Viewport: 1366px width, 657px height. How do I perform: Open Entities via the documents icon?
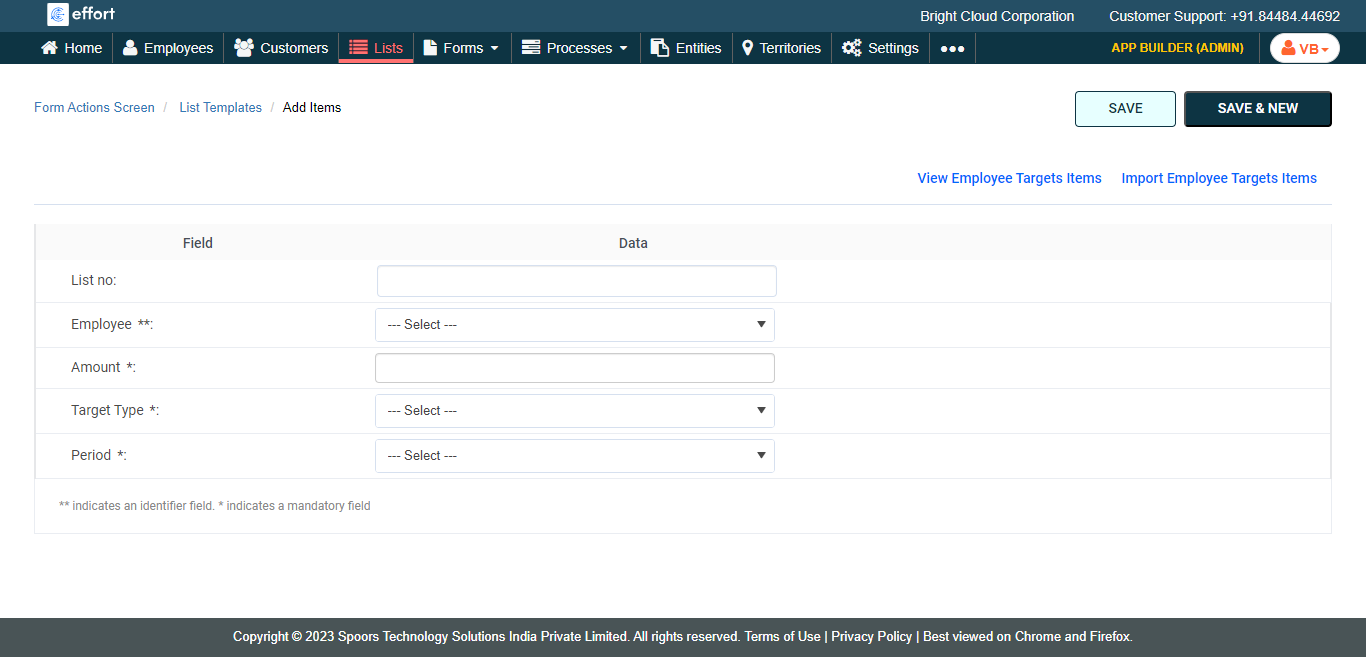coord(660,48)
